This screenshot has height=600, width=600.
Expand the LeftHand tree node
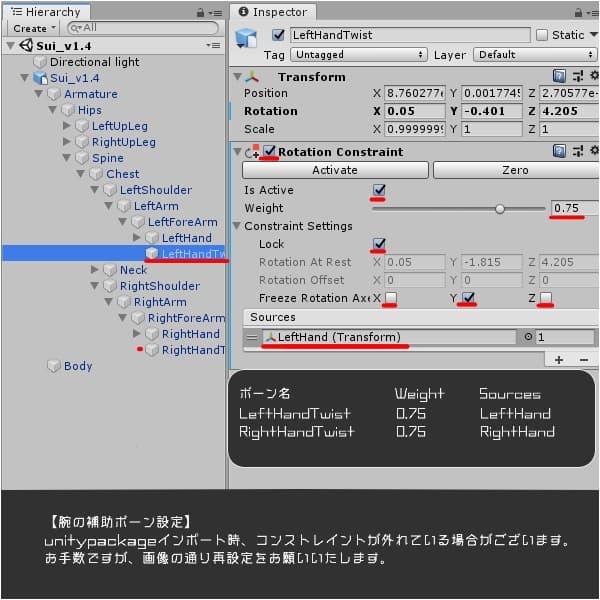[x=137, y=238]
